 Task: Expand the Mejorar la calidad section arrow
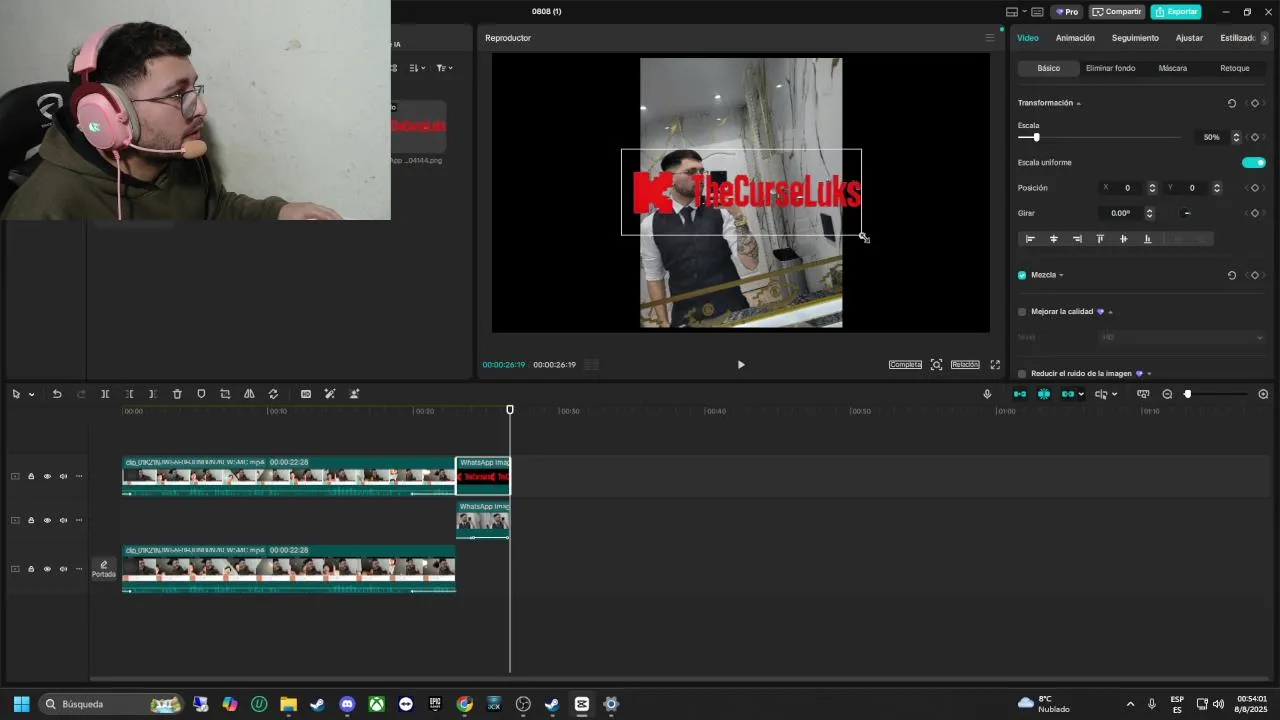click(1110, 312)
